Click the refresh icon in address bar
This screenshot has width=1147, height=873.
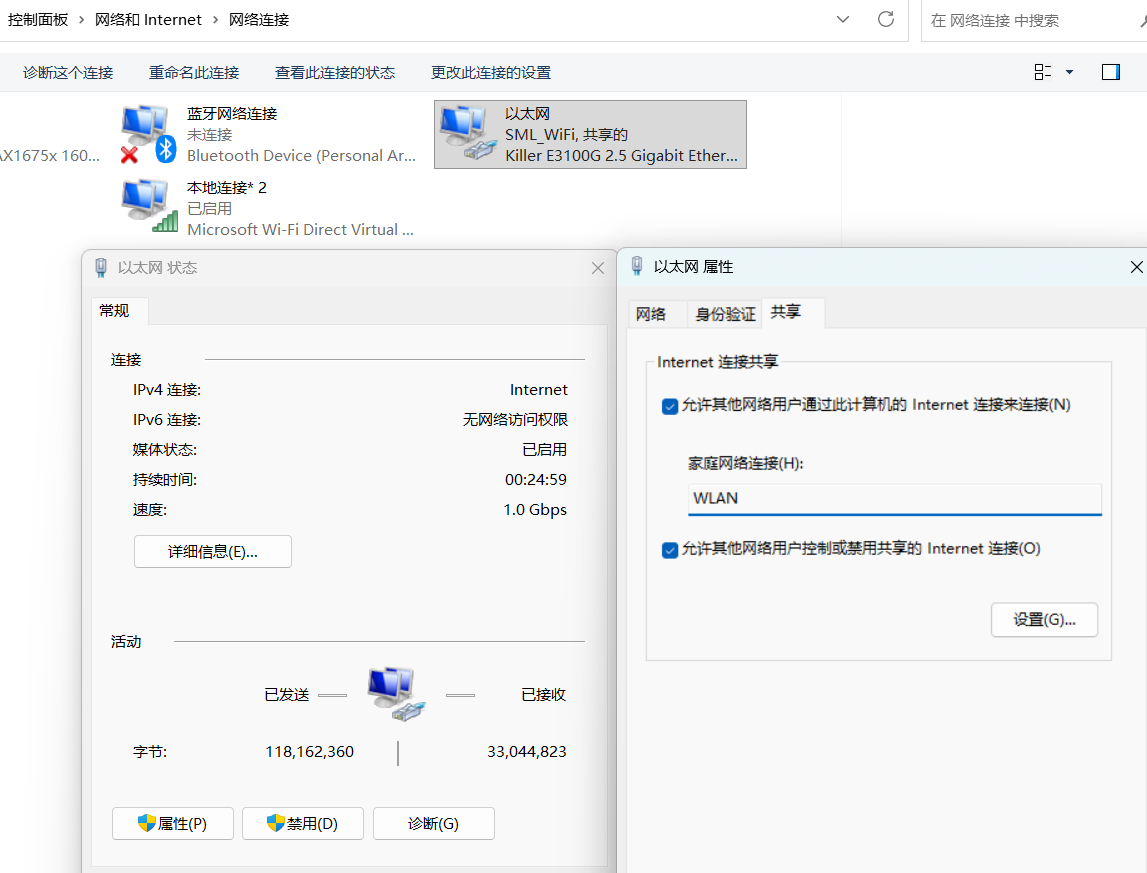pyautogui.click(x=886, y=19)
